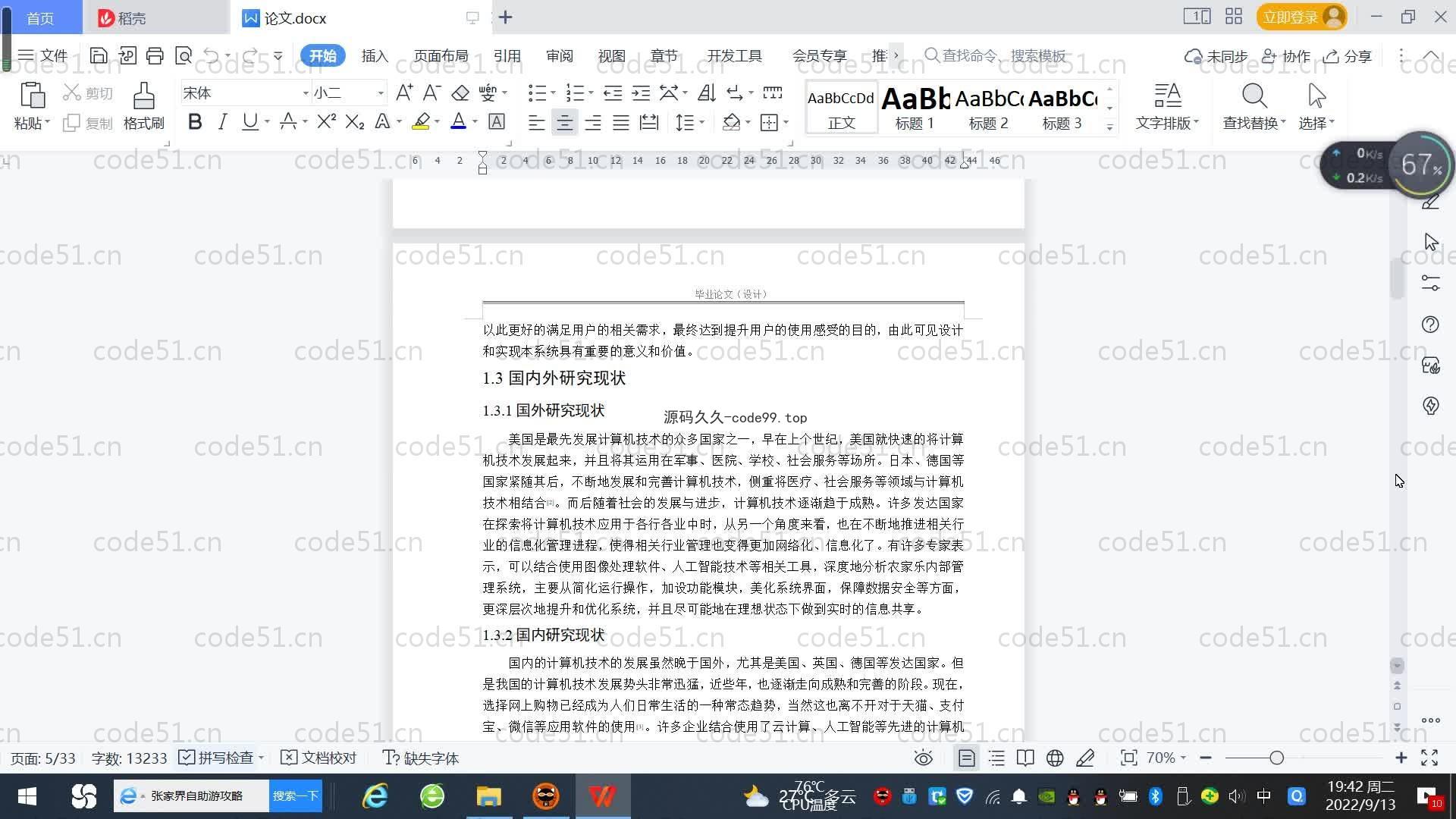Click the Save icon in quick toolbar
Screen dimensions: 1456x819
99,55
